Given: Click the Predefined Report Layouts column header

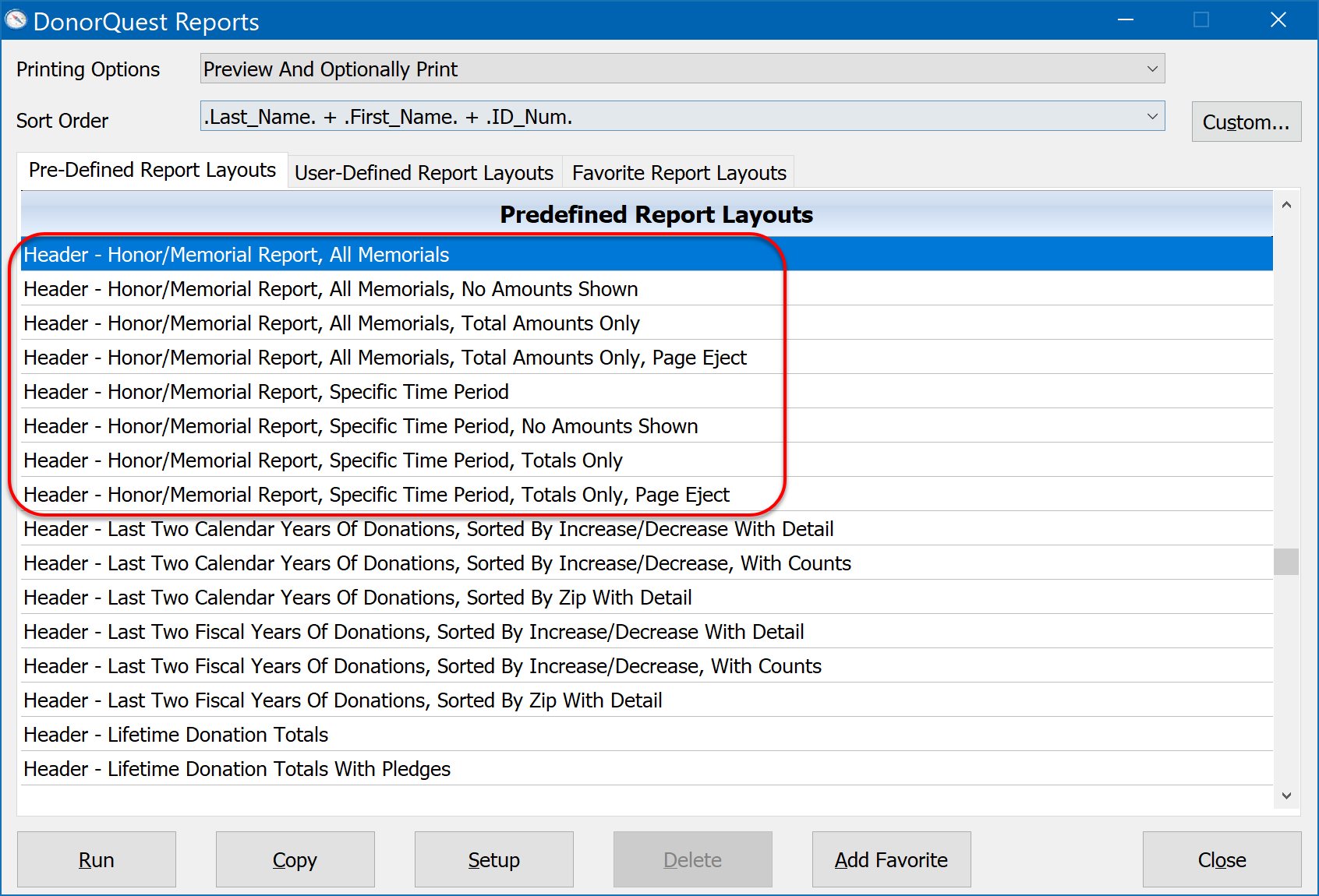Looking at the screenshot, I should point(647,214).
